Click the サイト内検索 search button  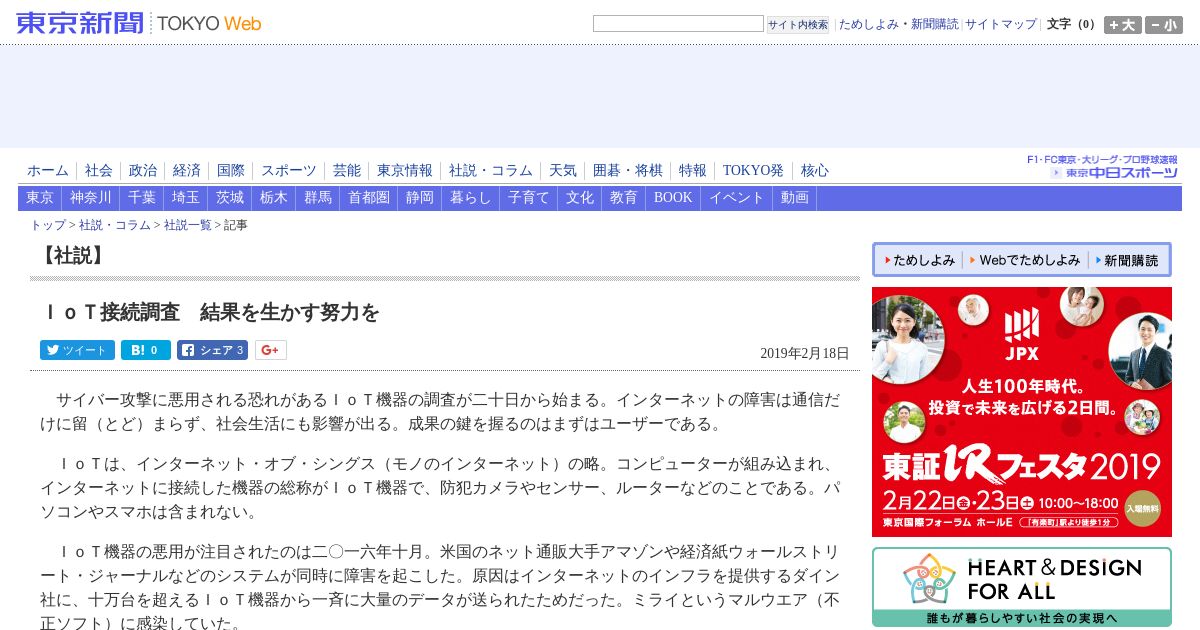click(798, 25)
